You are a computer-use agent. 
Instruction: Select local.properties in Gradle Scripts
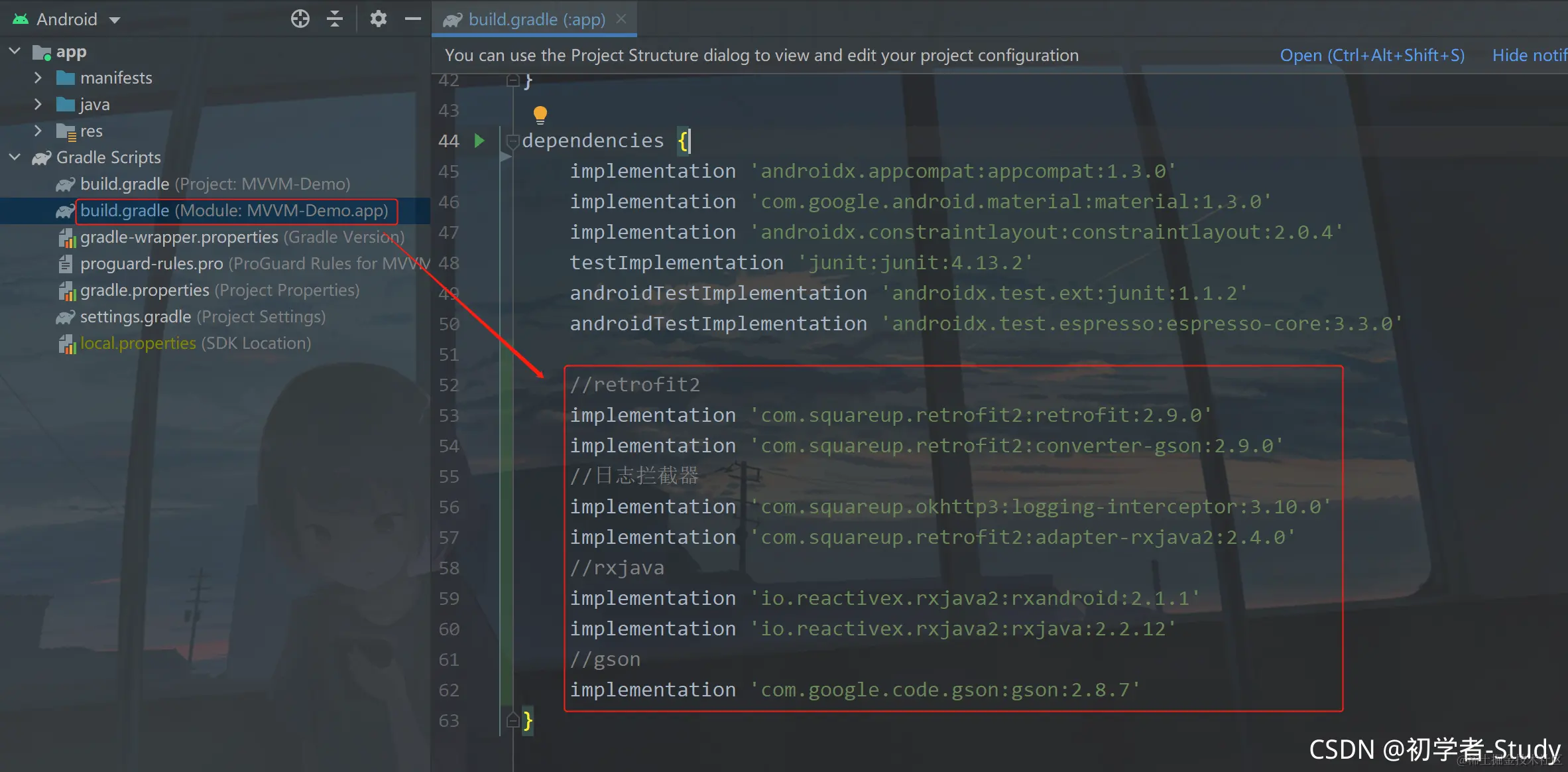click(x=137, y=343)
